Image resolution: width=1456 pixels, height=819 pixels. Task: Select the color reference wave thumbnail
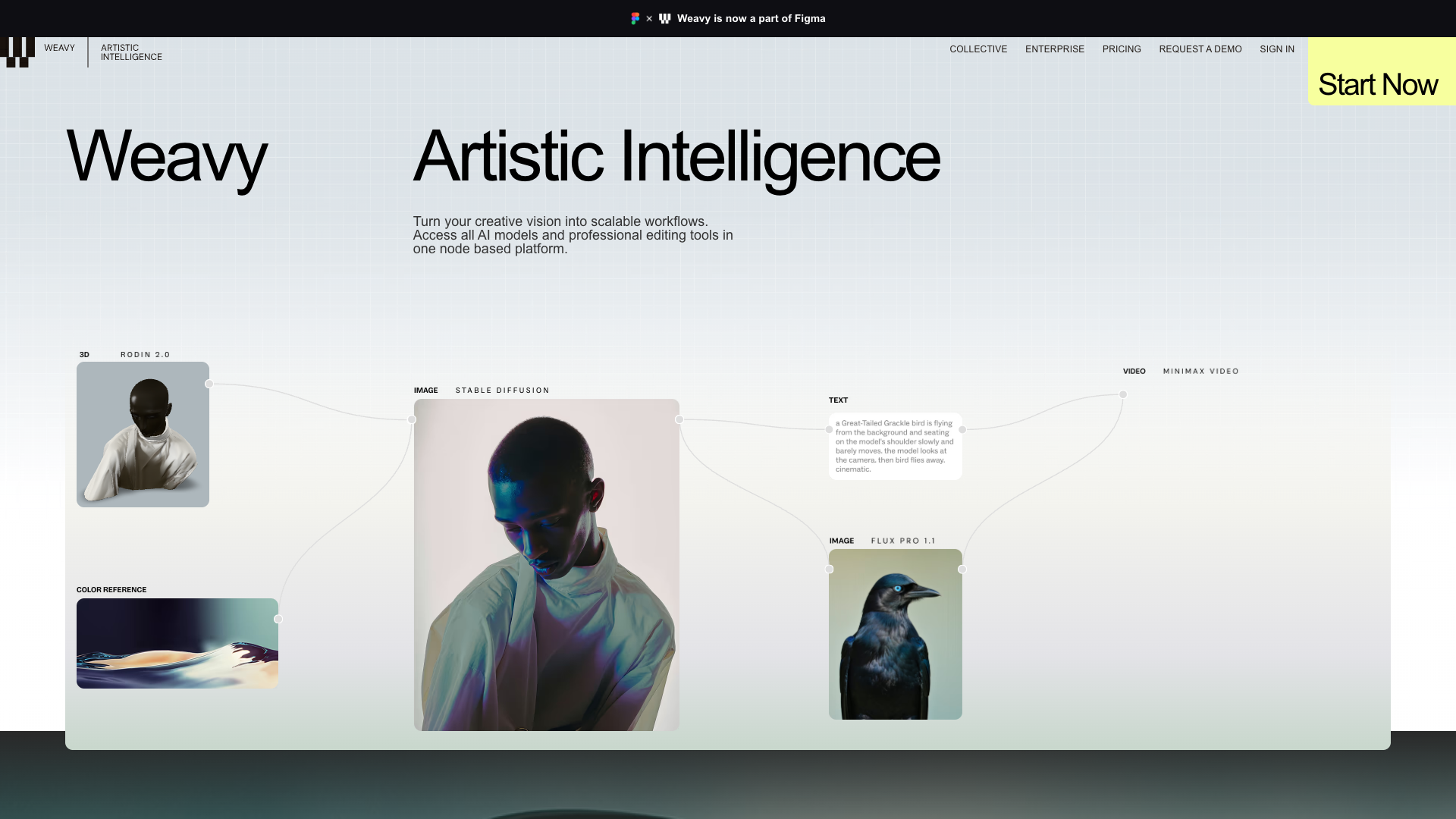point(177,643)
